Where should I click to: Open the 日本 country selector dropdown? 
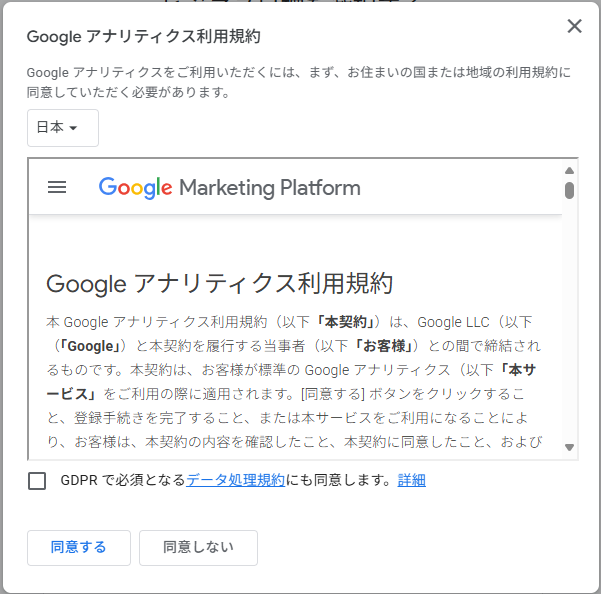[63, 128]
